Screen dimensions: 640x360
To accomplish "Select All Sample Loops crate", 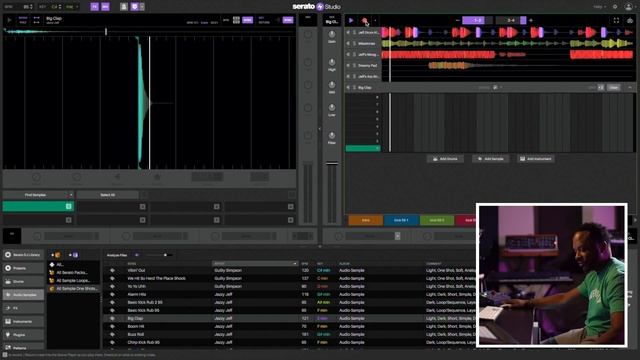I will 73,280.
